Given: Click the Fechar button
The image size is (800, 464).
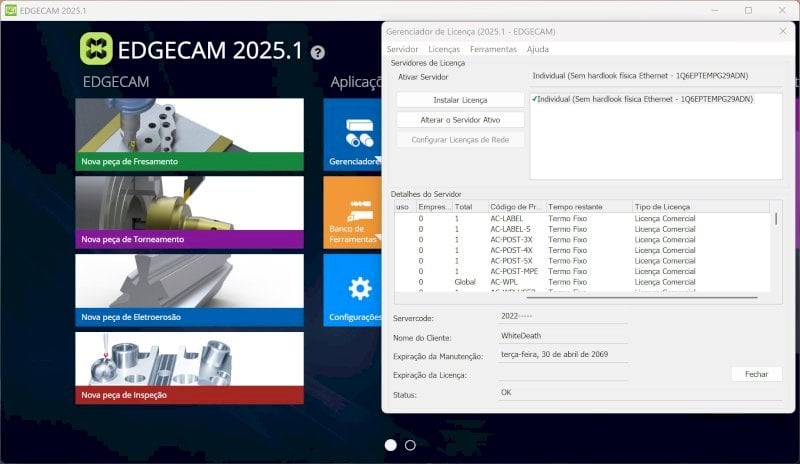Looking at the screenshot, I should (x=756, y=374).
